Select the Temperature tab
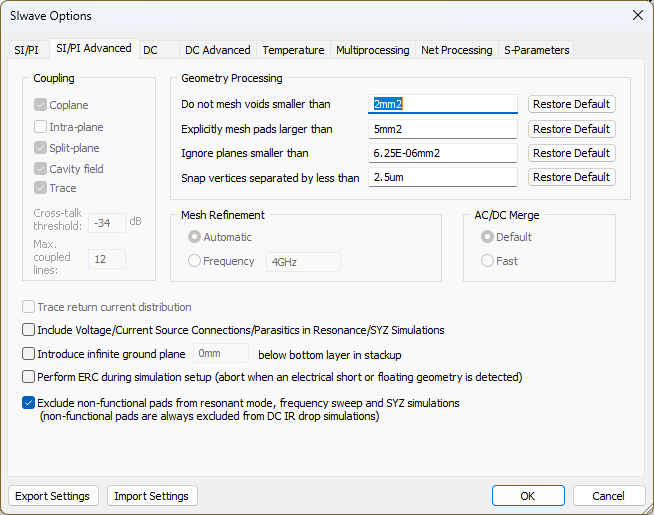 pos(293,50)
